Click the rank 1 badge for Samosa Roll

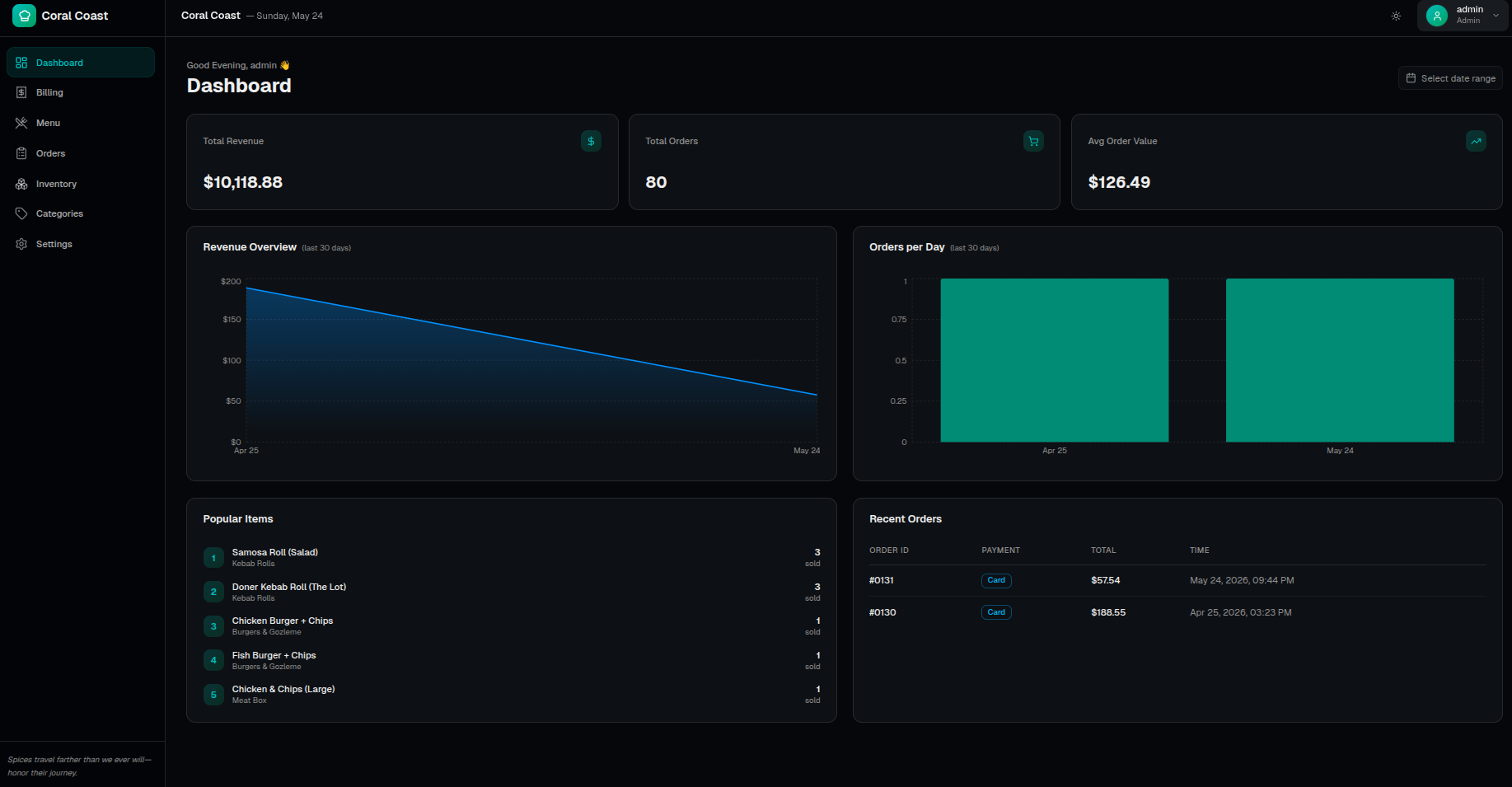click(x=213, y=558)
